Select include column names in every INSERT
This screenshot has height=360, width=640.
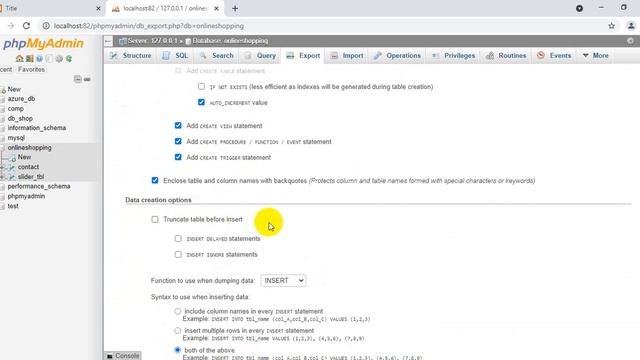coord(178,311)
